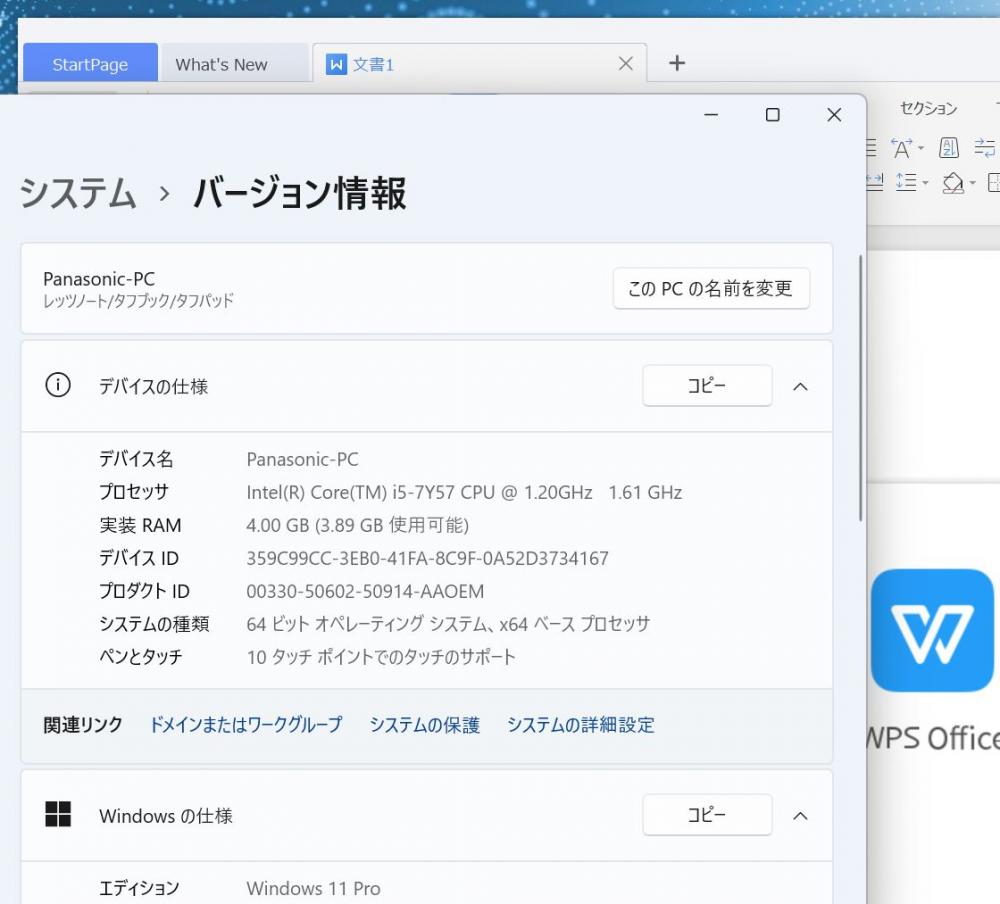Click the この PC の名前を変更 button
Image resolution: width=1000 pixels, height=904 pixels.
(711, 288)
